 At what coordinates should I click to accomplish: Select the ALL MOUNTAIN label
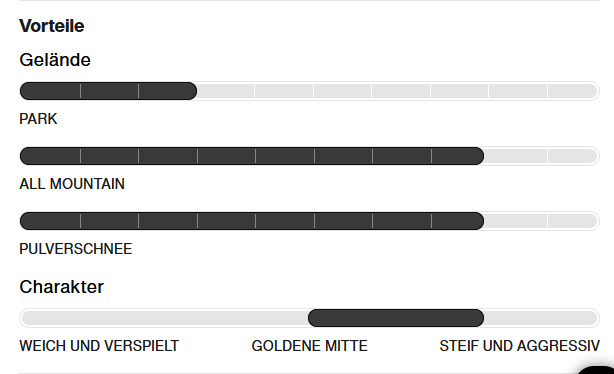(72, 184)
